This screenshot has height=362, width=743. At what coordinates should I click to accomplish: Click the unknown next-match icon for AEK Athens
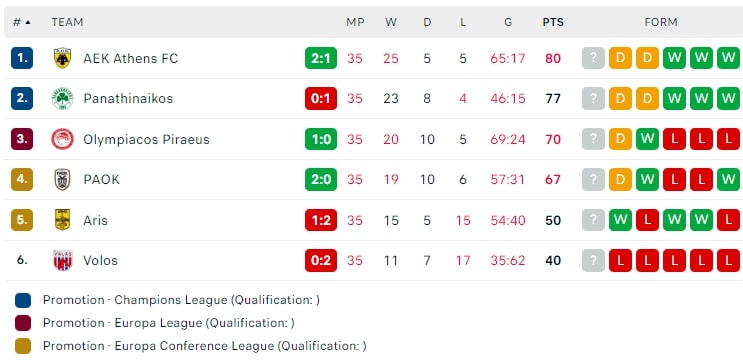pyautogui.click(x=593, y=58)
